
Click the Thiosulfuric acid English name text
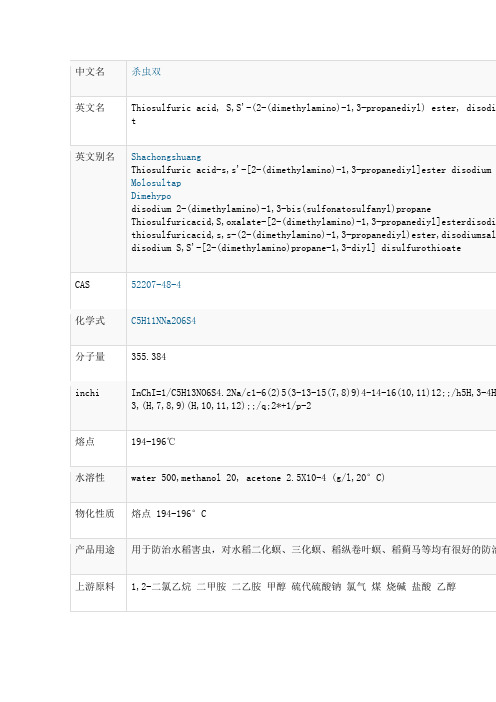point(313,114)
